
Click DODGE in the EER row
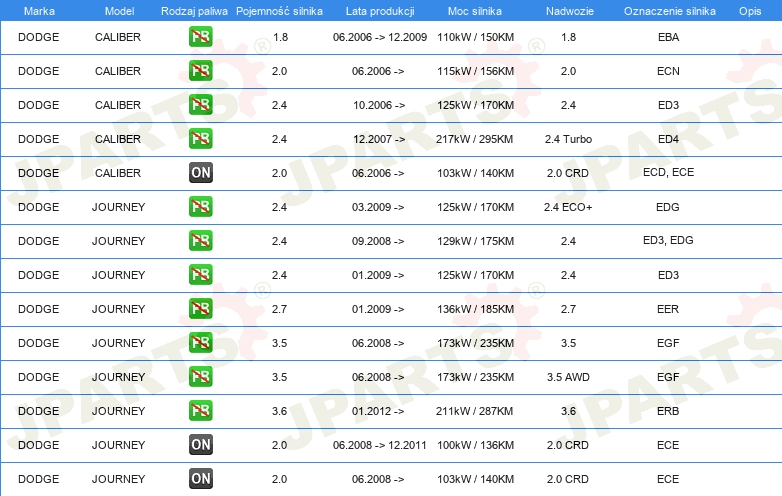click(x=38, y=309)
